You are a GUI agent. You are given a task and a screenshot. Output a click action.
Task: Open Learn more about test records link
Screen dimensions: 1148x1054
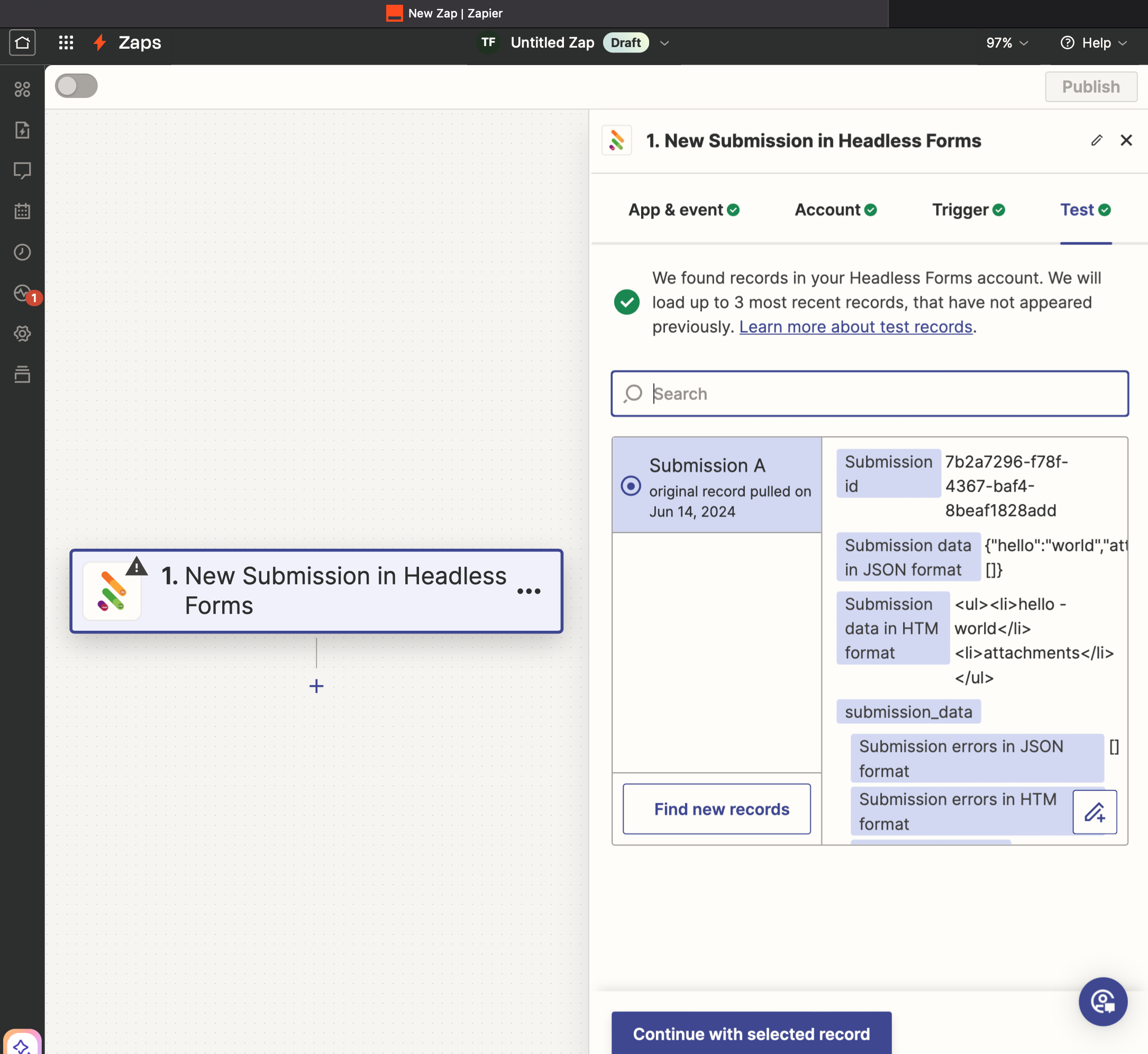855,327
